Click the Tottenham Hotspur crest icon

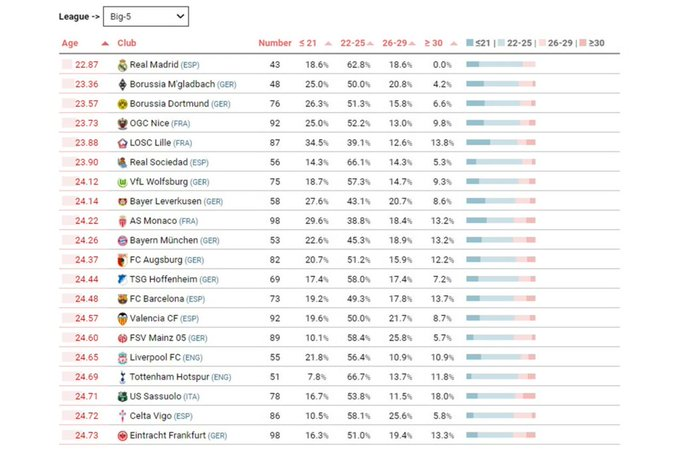coord(122,377)
